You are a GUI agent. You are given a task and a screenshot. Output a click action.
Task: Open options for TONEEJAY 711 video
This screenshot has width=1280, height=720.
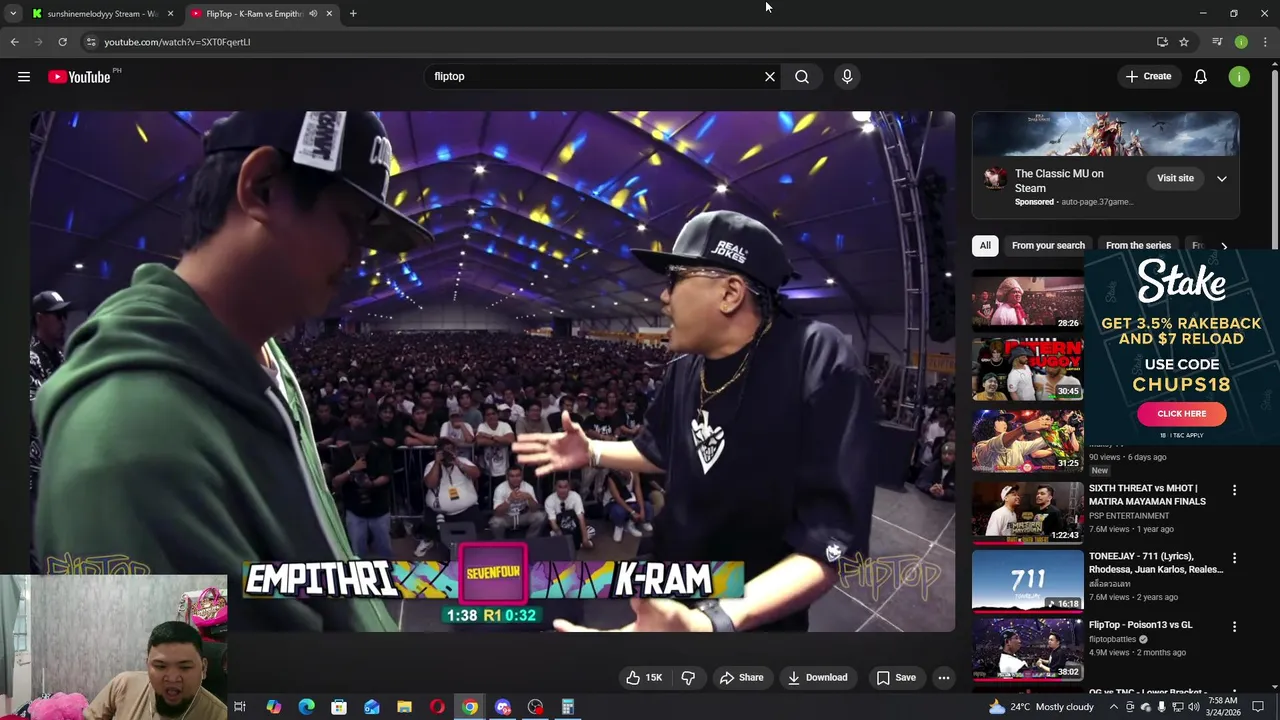(x=1234, y=559)
